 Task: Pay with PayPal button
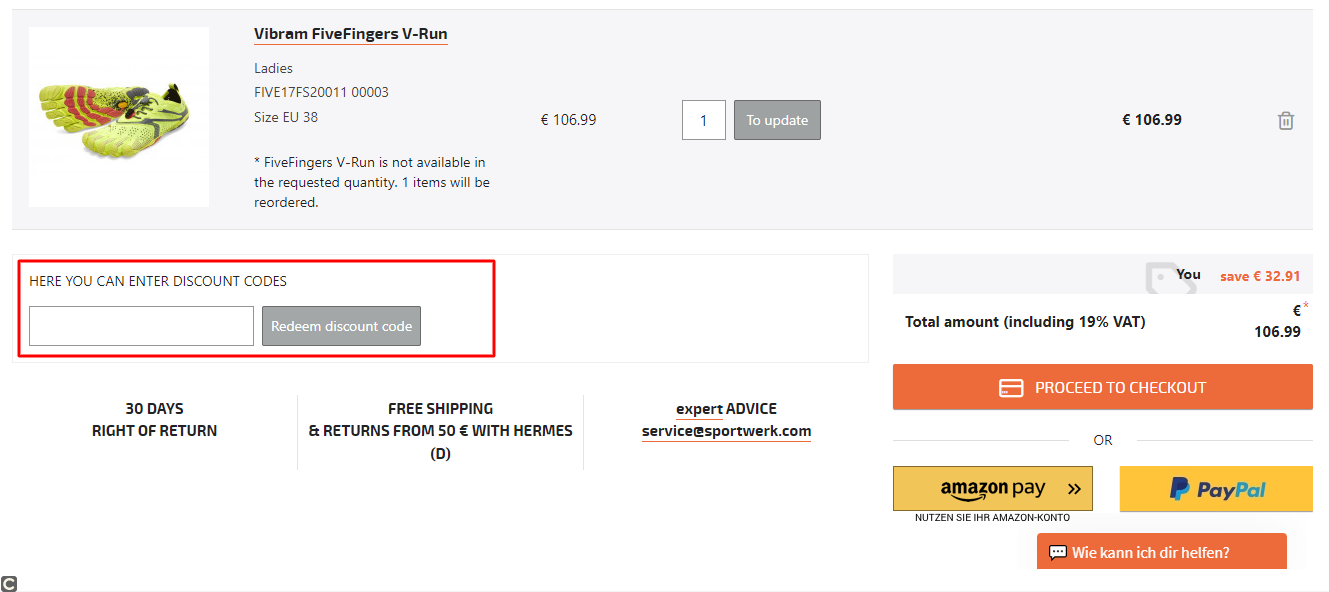pos(1216,489)
